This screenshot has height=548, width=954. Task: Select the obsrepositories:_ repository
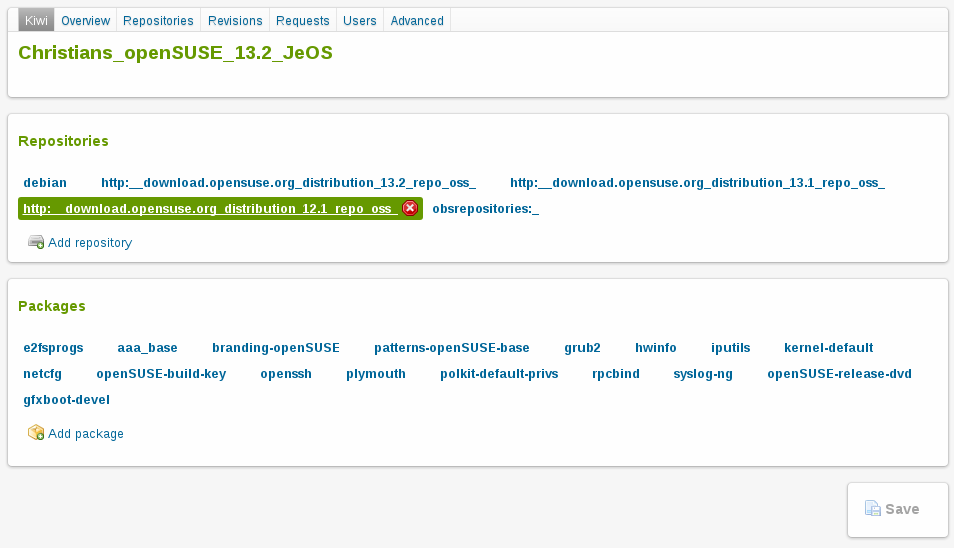pyautogui.click(x=486, y=209)
